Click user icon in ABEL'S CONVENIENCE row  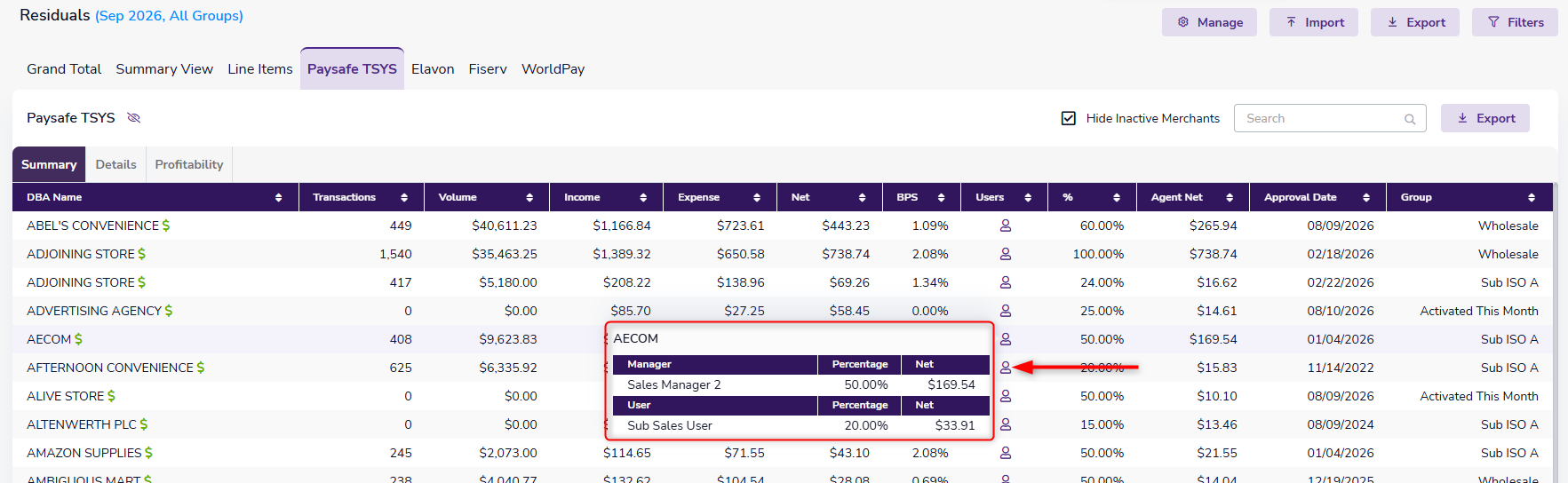point(1006,226)
